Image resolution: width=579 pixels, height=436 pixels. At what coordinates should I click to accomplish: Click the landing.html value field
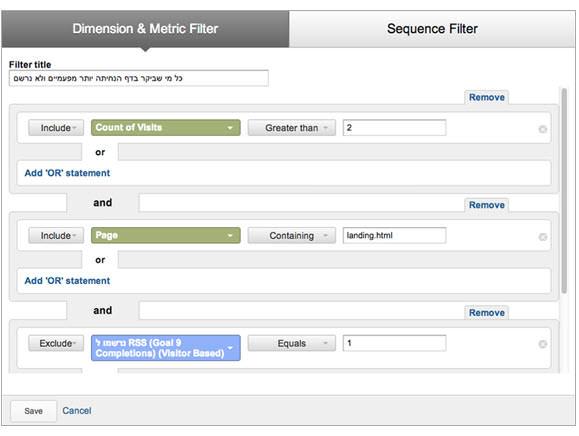[394, 236]
